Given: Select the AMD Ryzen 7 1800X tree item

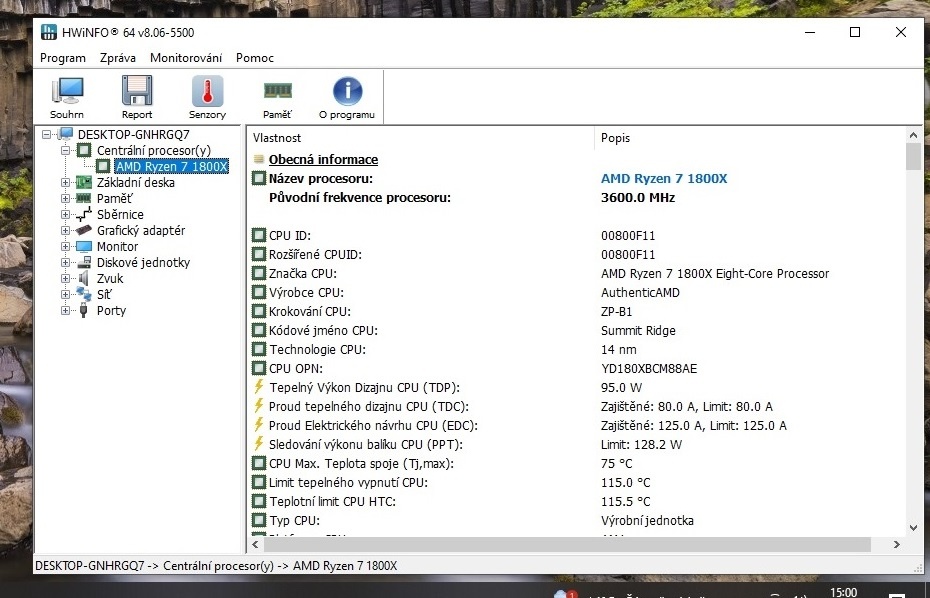Looking at the screenshot, I should click(x=171, y=166).
